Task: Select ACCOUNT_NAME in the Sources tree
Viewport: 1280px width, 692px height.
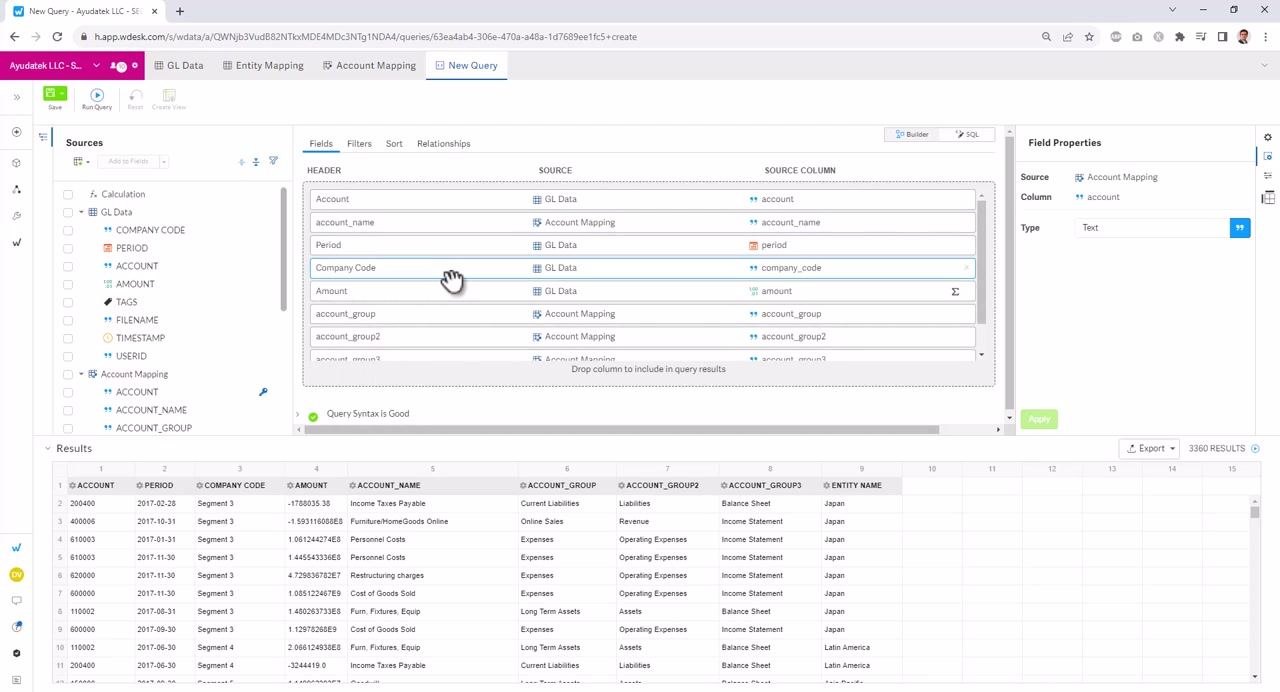Action: pyautogui.click(x=151, y=410)
